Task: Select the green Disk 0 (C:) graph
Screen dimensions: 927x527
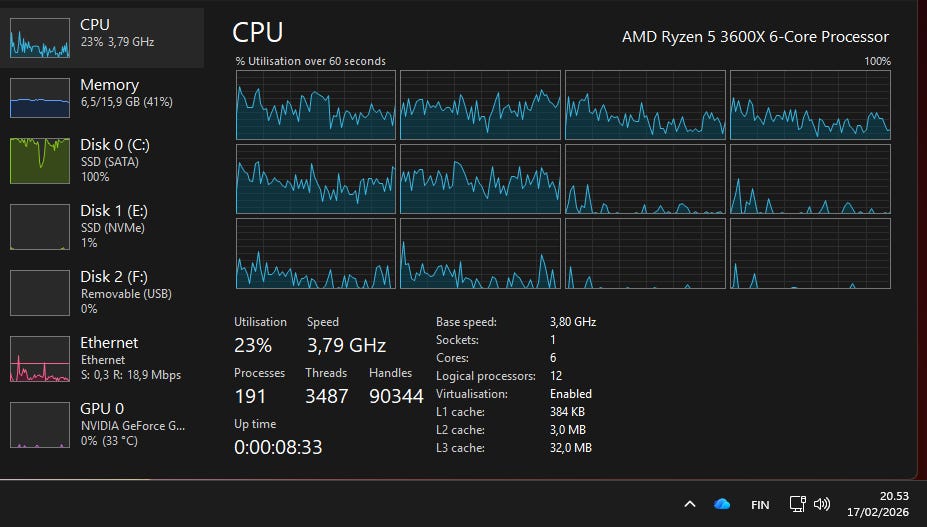Action: coord(40,160)
